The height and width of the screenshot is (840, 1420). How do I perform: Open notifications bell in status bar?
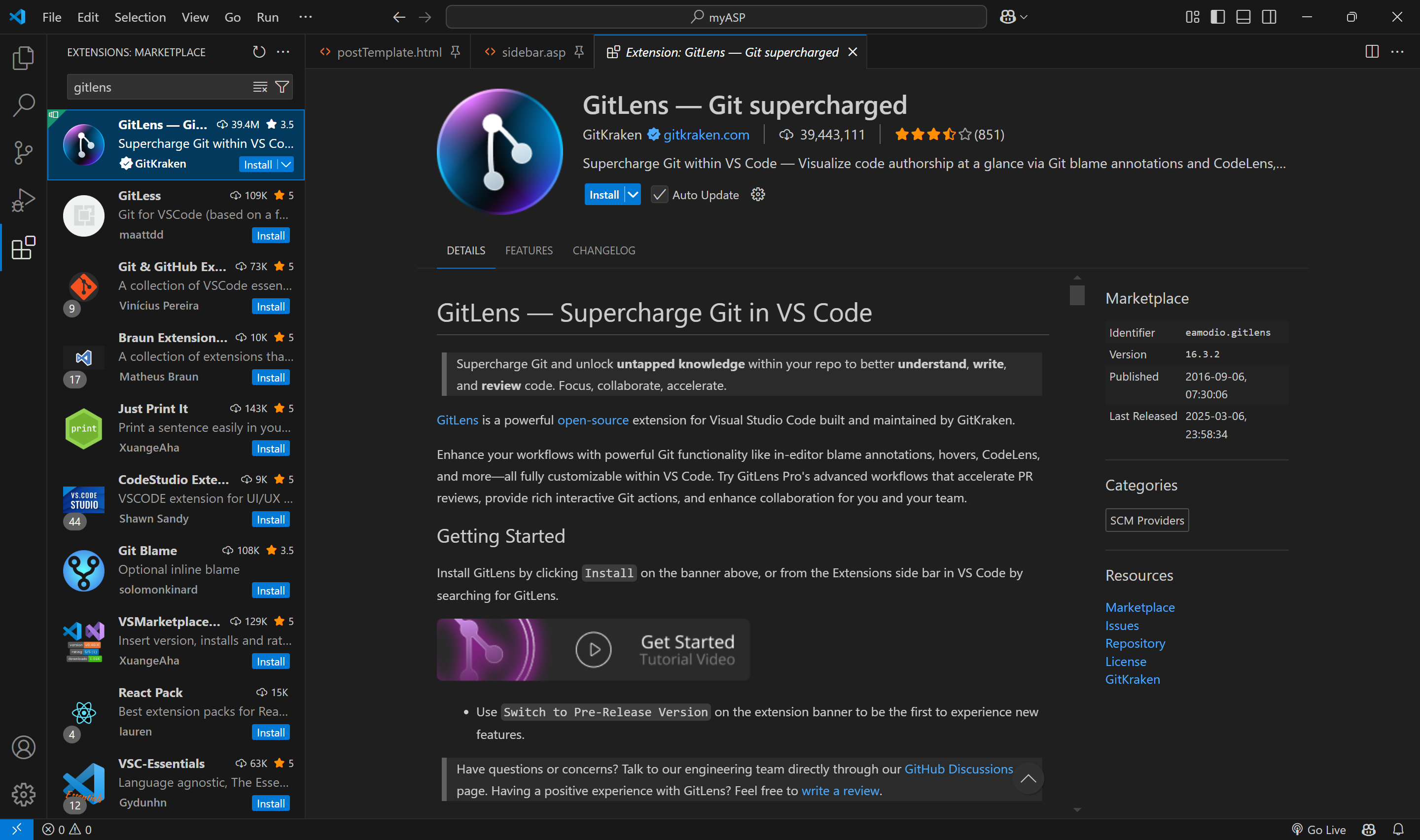[x=1398, y=829]
